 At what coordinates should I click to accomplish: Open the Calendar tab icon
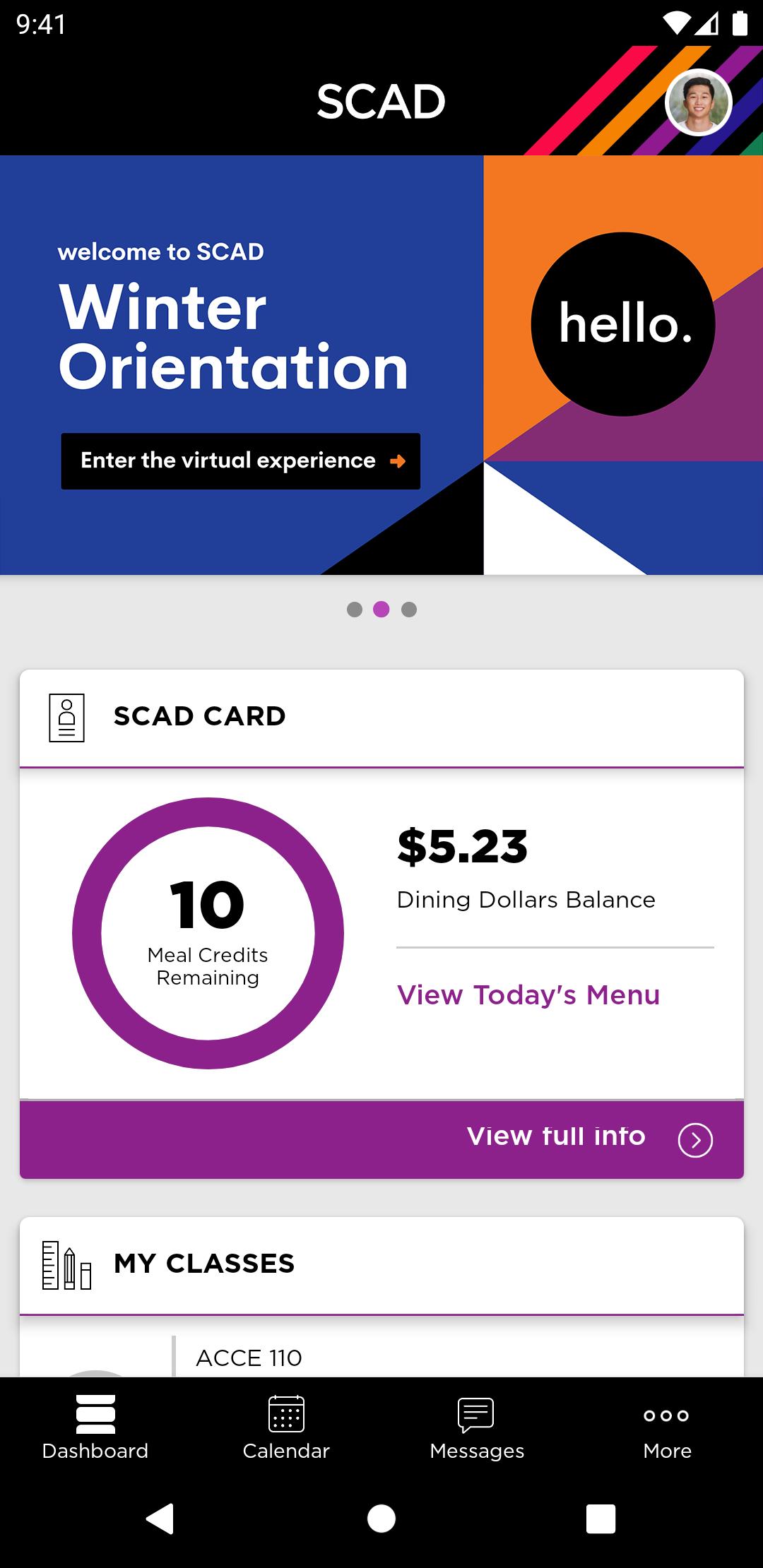(286, 1415)
